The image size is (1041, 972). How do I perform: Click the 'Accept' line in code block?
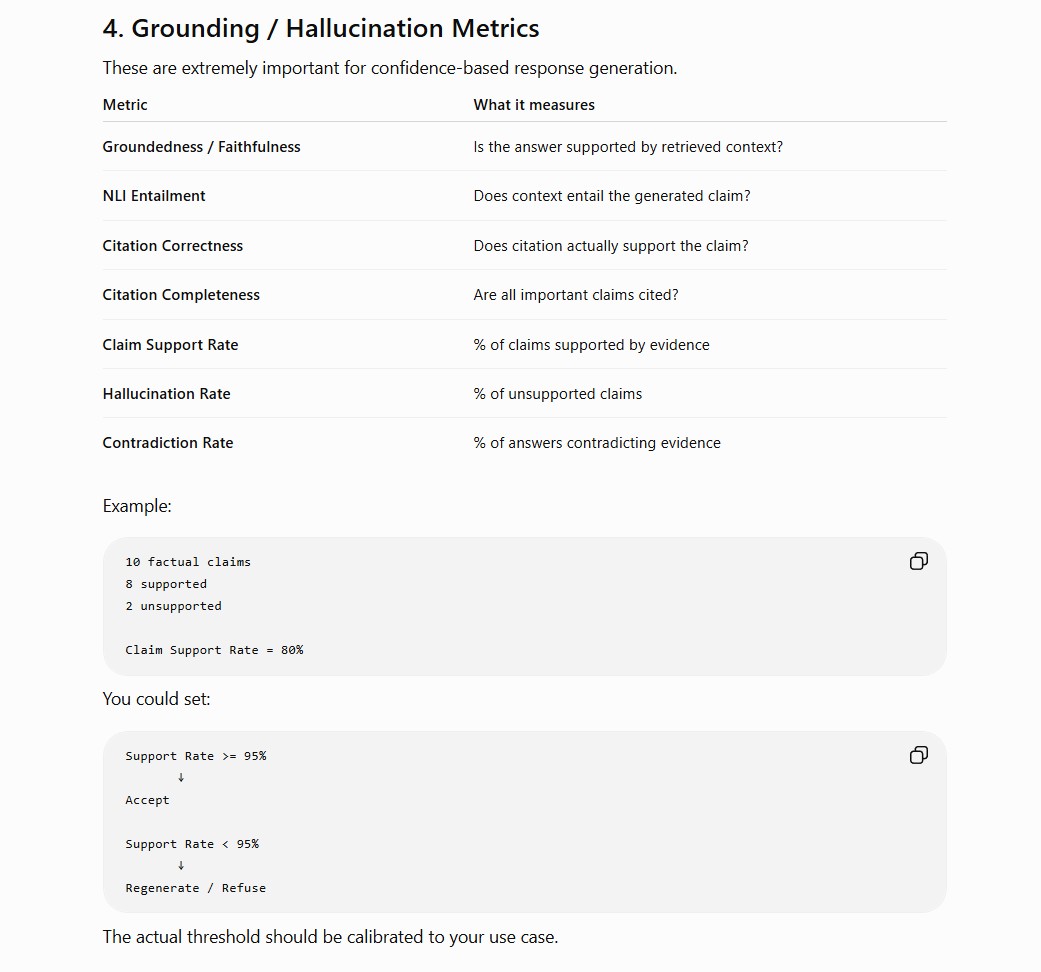pos(147,800)
